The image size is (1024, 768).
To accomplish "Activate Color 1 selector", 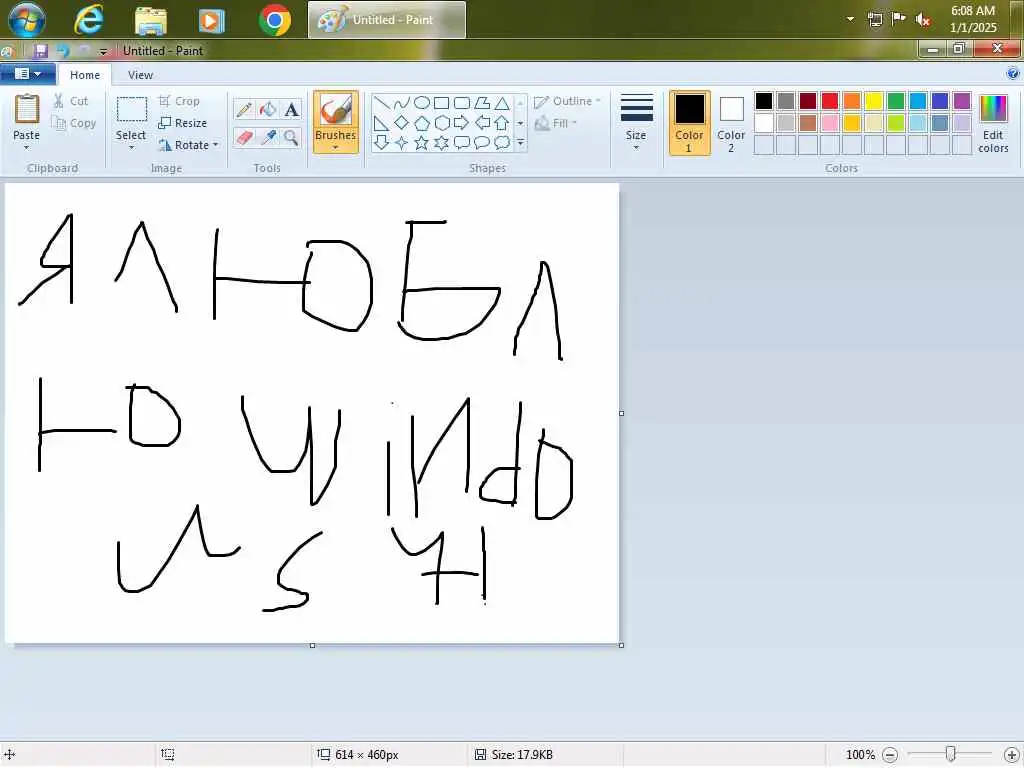I will (689, 123).
